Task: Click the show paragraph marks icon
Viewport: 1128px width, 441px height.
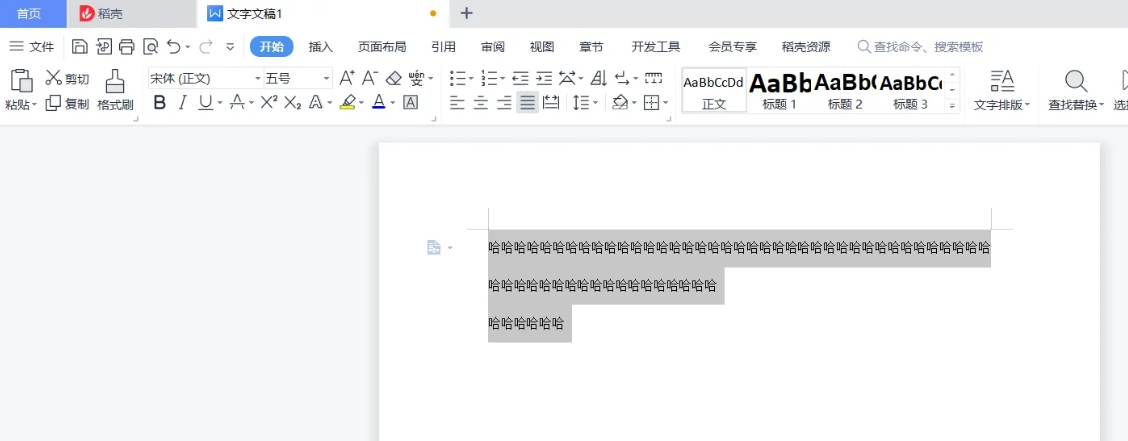Action: 622,78
